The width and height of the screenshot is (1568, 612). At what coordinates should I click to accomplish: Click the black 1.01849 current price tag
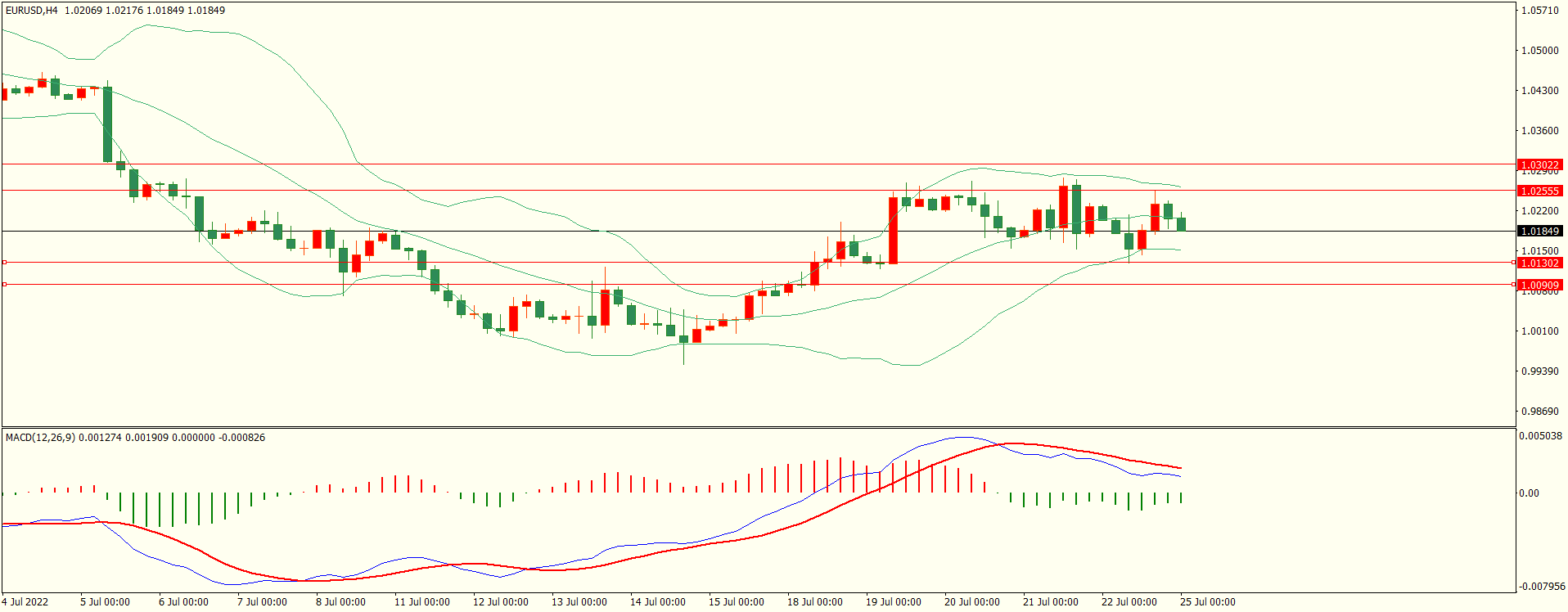(x=1539, y=232)
